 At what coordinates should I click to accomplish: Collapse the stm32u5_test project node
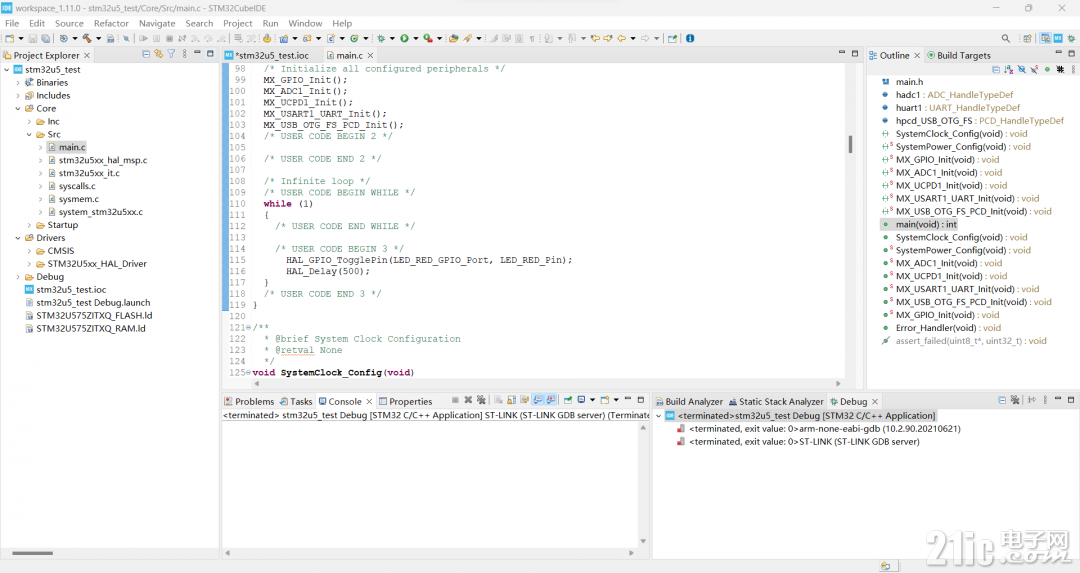click(x=7, y=70)
